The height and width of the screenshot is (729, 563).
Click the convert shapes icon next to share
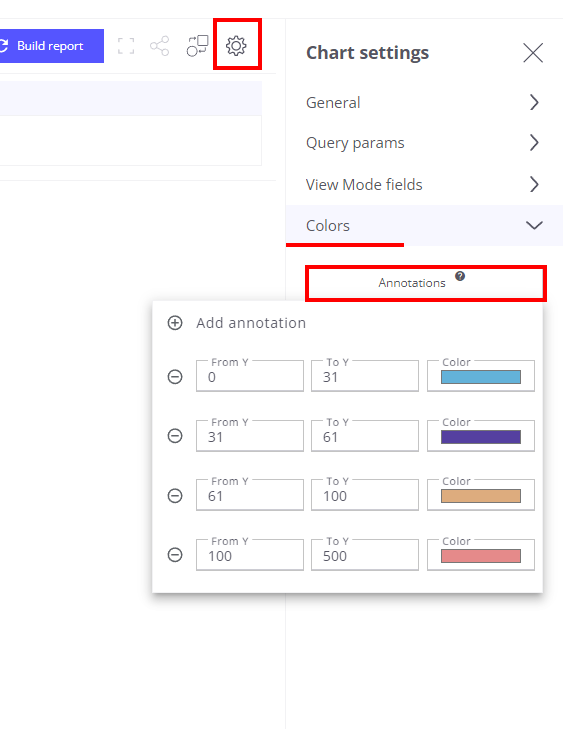coord(197,46)
